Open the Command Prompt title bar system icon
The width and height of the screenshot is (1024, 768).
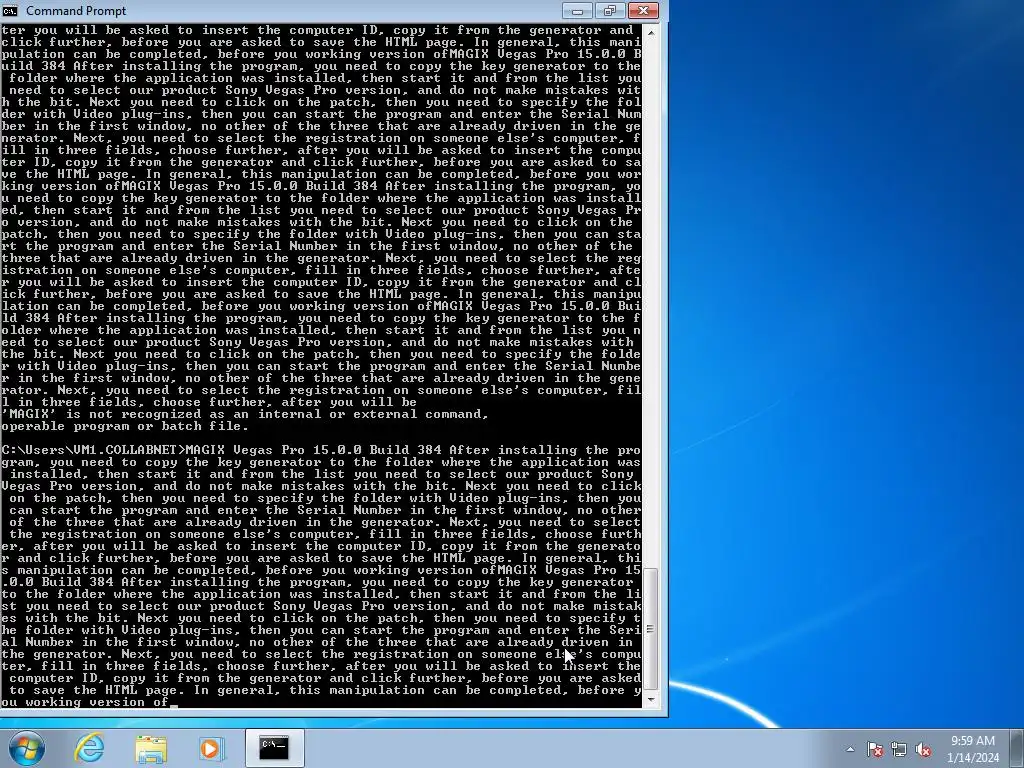pyautogui.click(x=10, y=11)
